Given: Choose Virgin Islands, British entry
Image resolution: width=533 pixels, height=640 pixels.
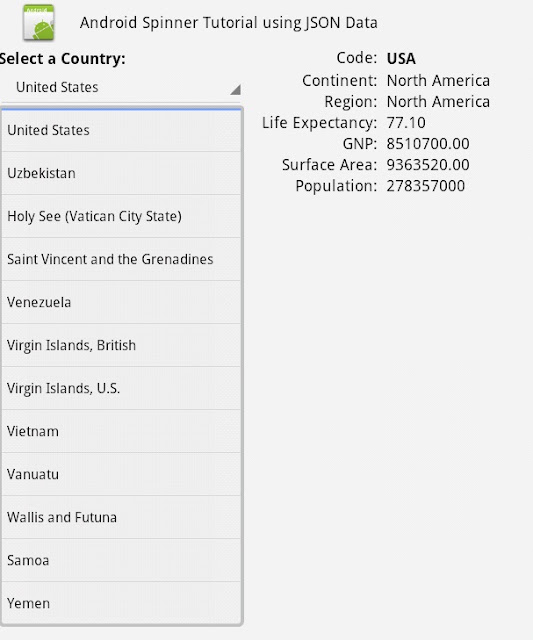Looking at the screenshot, I should click(x=121, y=345).
